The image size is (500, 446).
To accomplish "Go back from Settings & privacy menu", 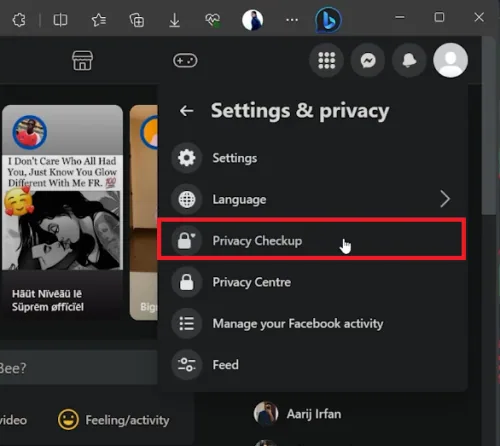I will [x=187, y=111].
